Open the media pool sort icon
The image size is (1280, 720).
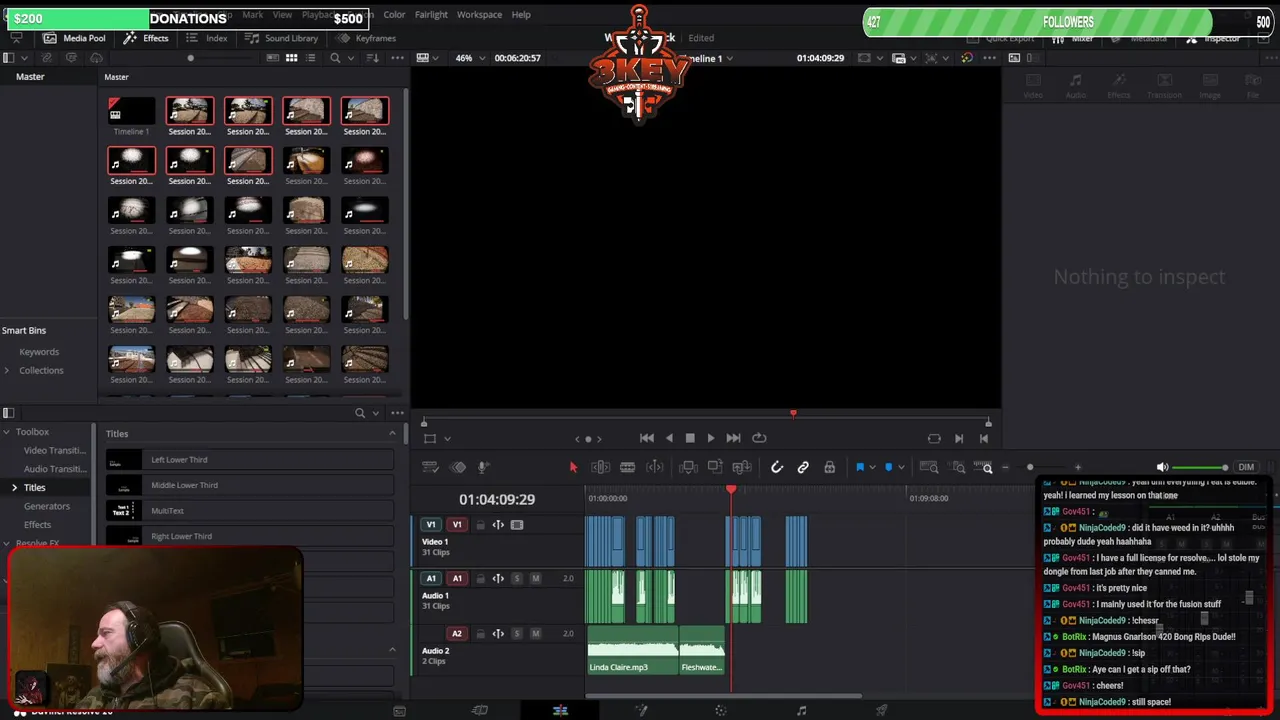(x=373, y=58)
